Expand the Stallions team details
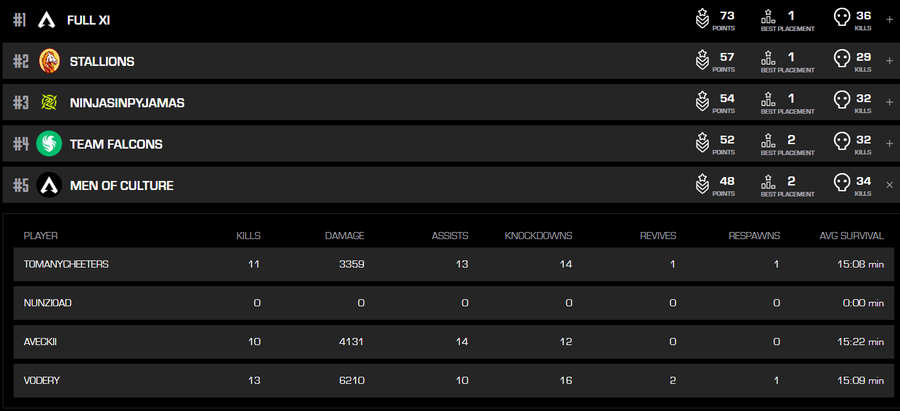The image size is (900, 411). (890, 61)
